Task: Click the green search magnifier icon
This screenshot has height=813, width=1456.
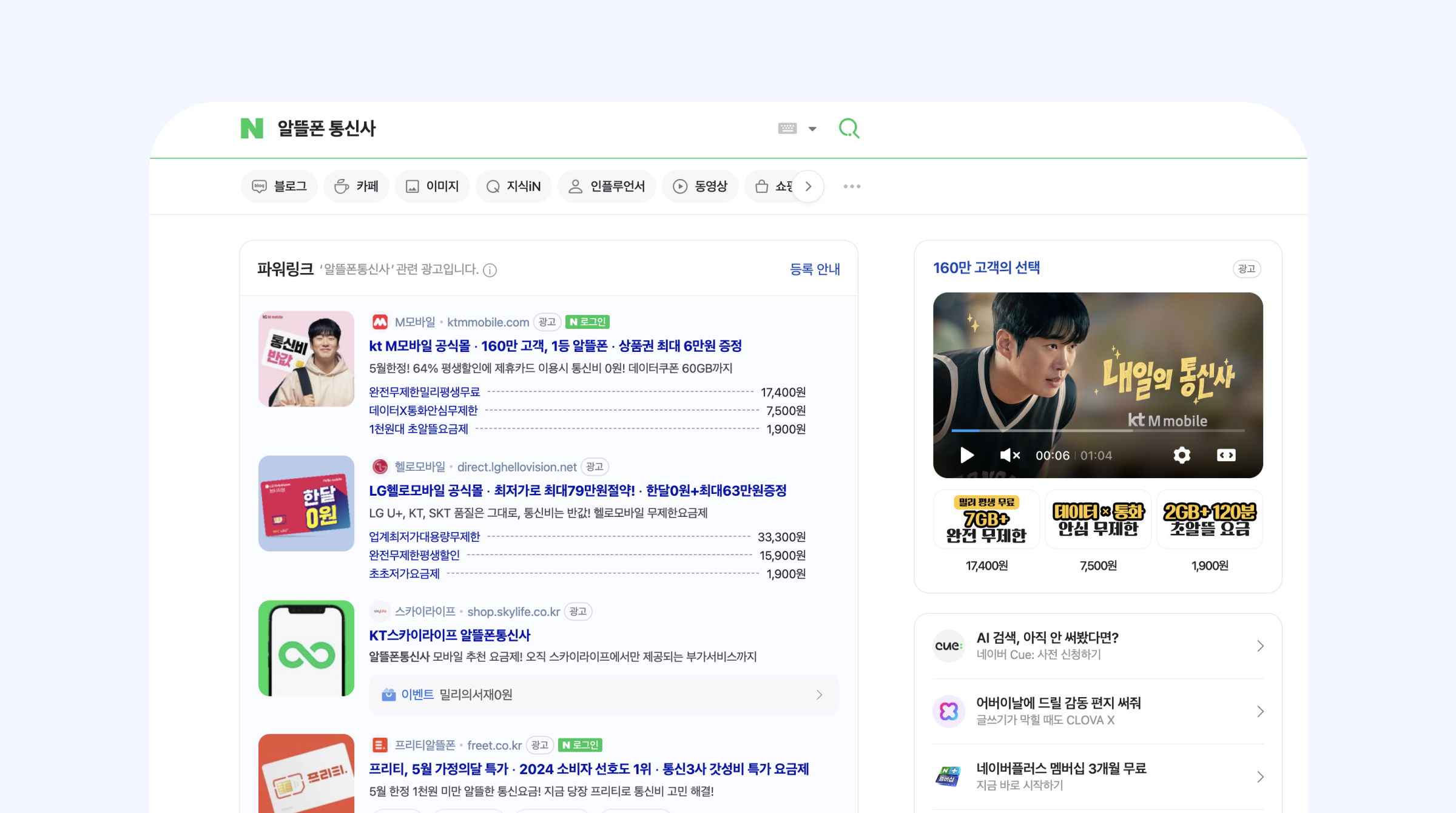Action: coord(849,128)
